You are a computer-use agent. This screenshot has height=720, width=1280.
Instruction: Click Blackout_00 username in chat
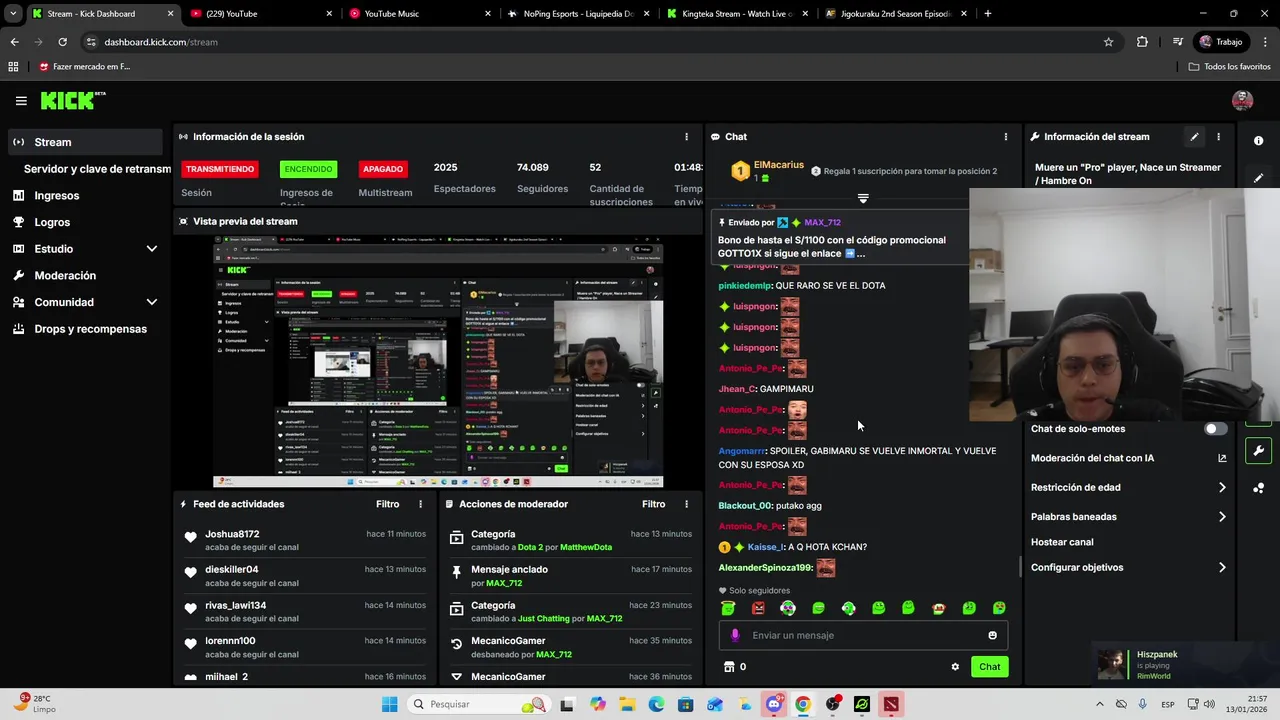[x=745, y=506]
